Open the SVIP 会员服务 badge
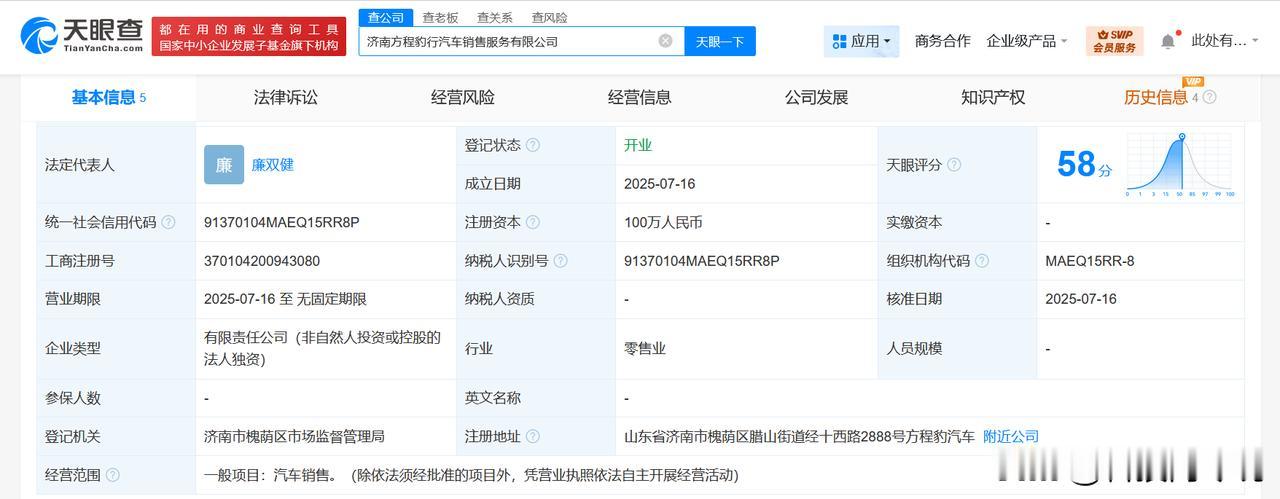Screen dimensions: 1280x499 click(1114, 41)
